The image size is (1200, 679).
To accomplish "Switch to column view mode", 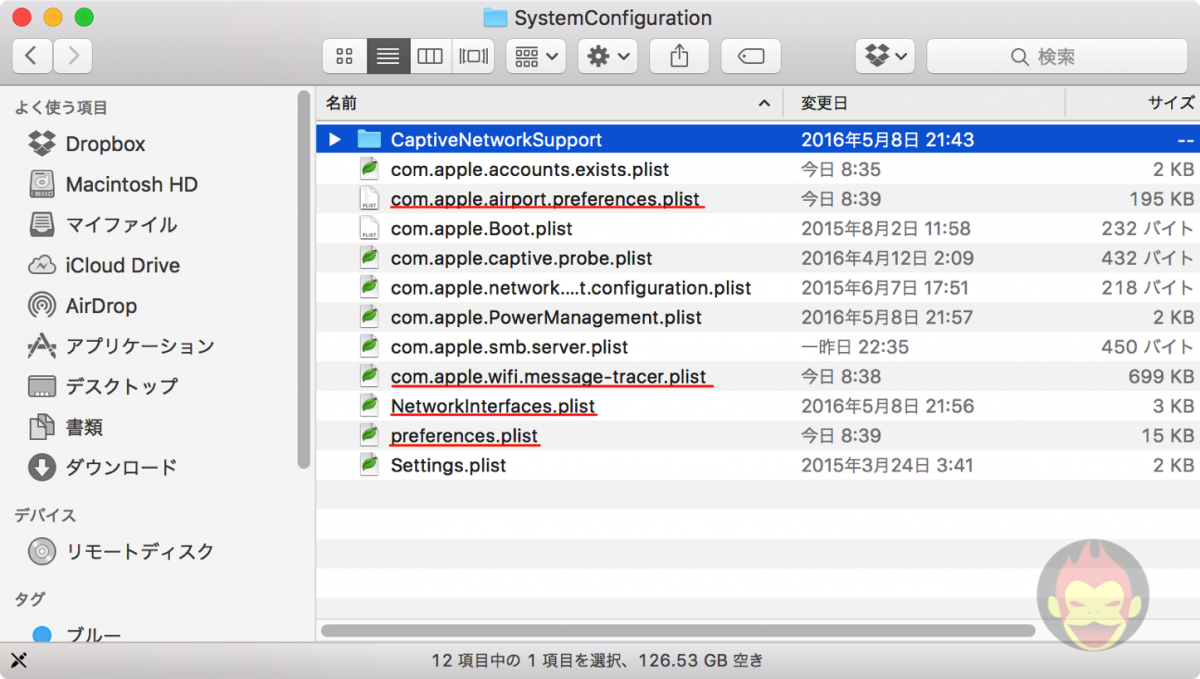I will pos(430,56).
